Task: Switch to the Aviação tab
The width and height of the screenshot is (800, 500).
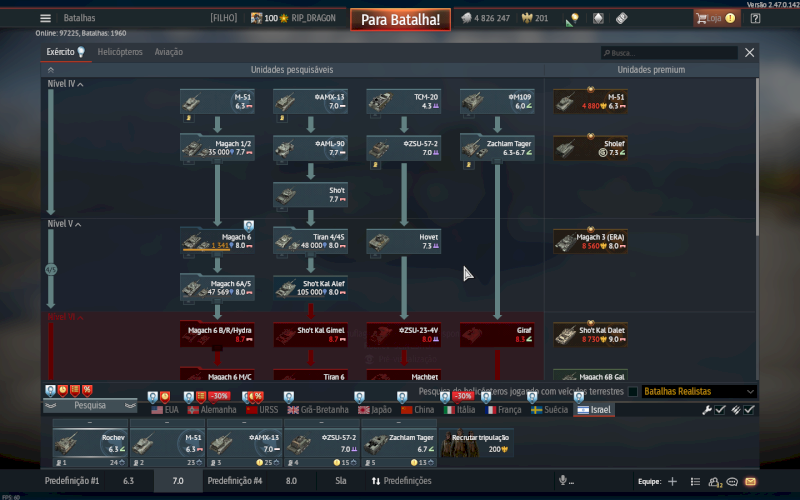Action: [168, 52]
